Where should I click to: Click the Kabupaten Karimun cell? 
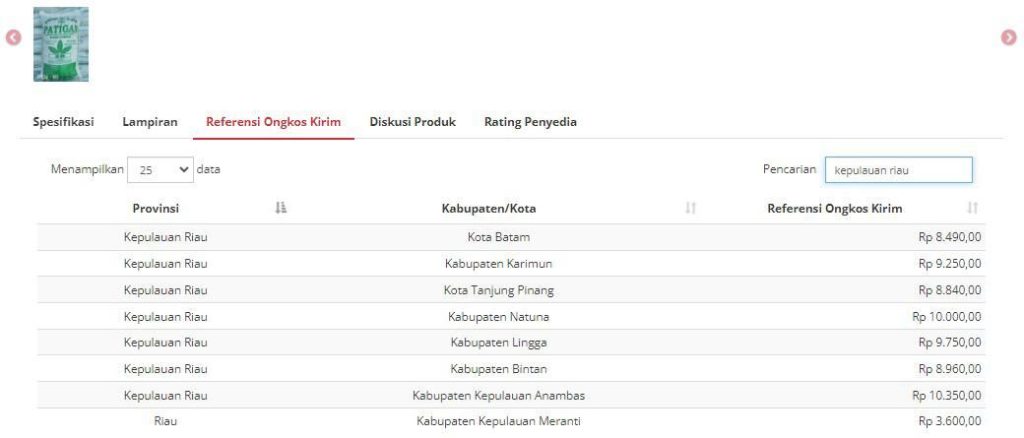498,264
